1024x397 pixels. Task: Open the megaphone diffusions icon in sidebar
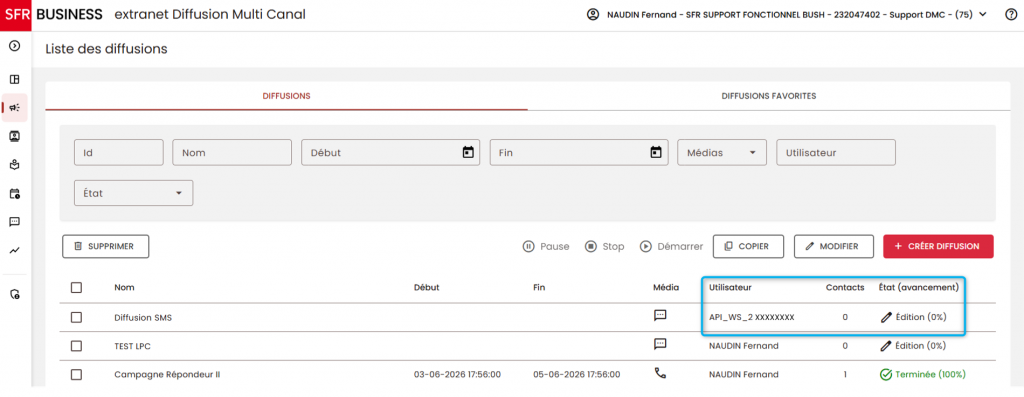pyautogui.click(x=14, y=108)
